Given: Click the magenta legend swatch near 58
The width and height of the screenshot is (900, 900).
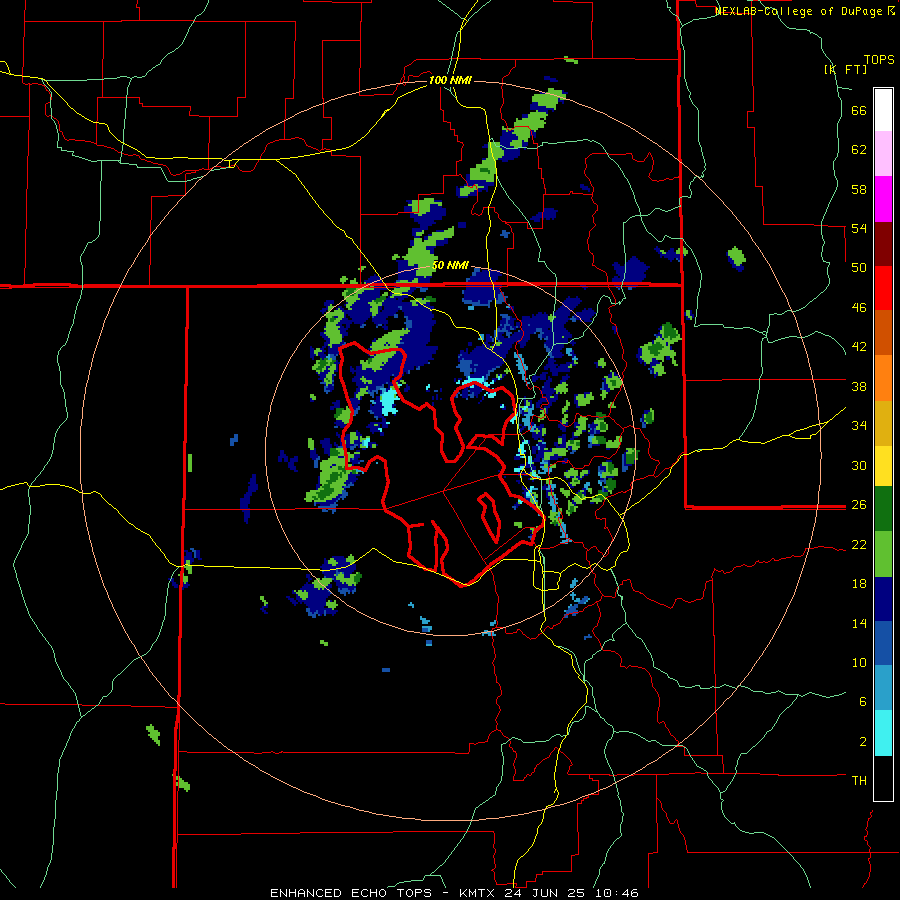Looking at the screenshot, I should coord(883,199).
